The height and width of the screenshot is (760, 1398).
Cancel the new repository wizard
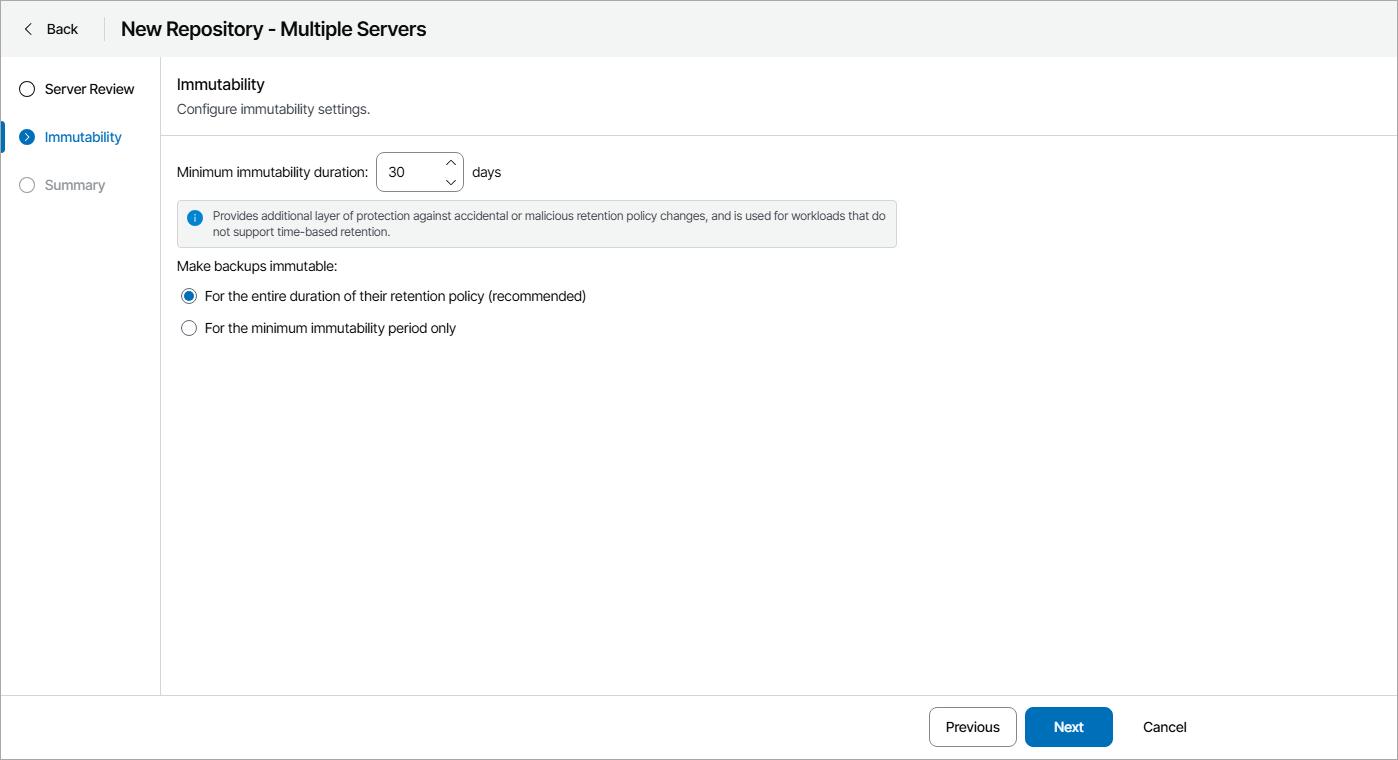(1164, 727)
